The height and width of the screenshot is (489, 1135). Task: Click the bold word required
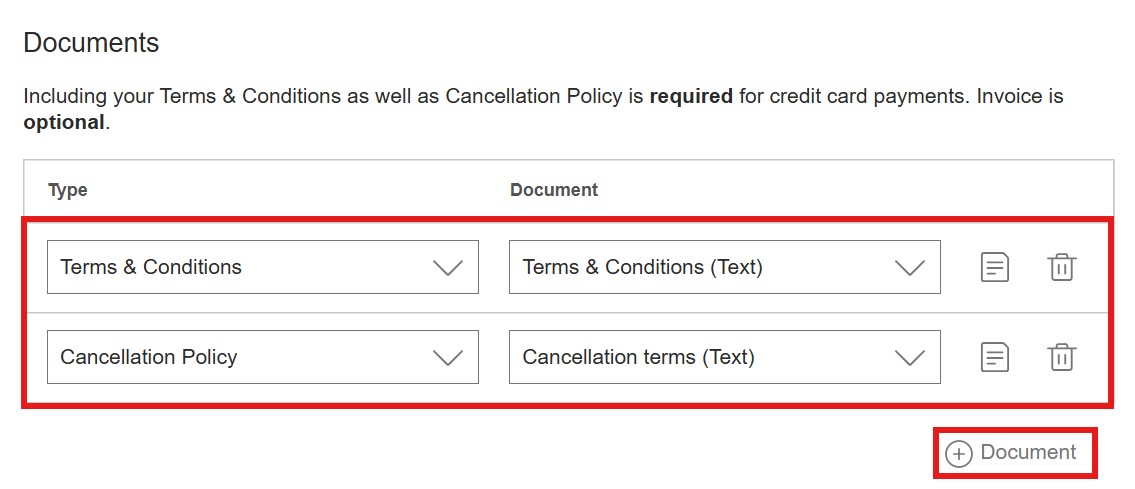[691, 96]
